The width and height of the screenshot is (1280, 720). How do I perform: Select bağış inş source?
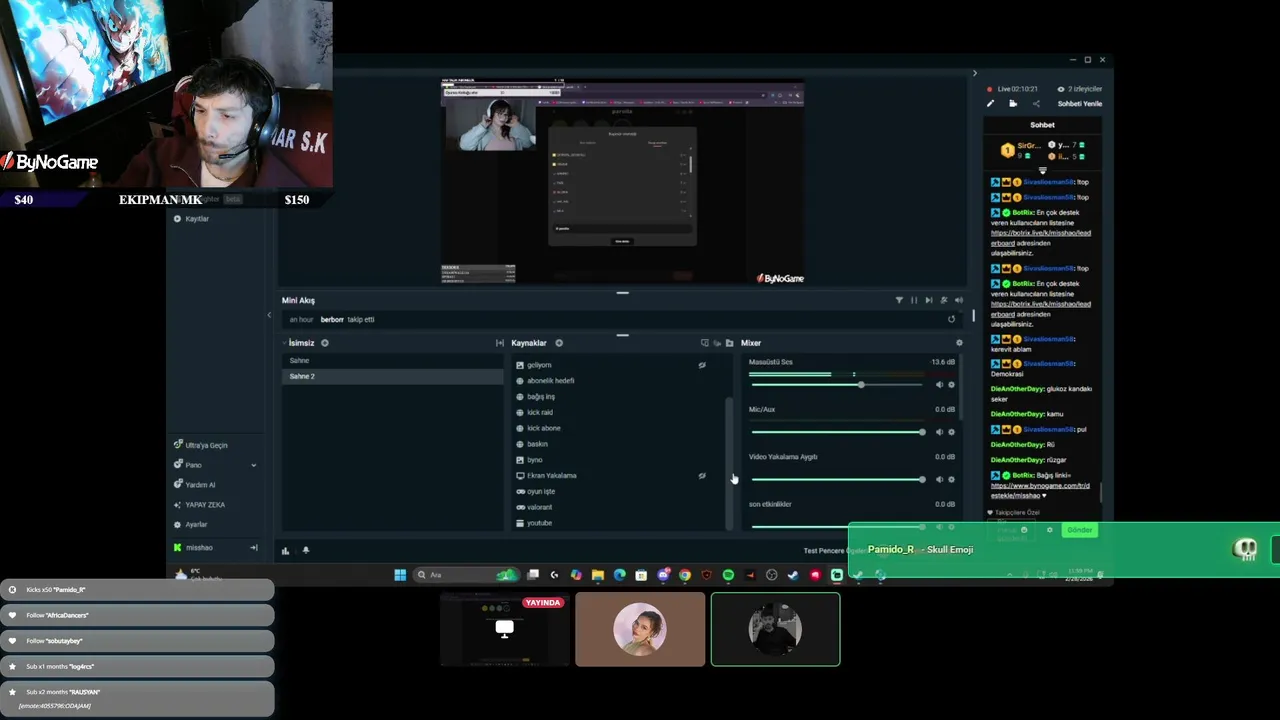(x=540, y=397)
